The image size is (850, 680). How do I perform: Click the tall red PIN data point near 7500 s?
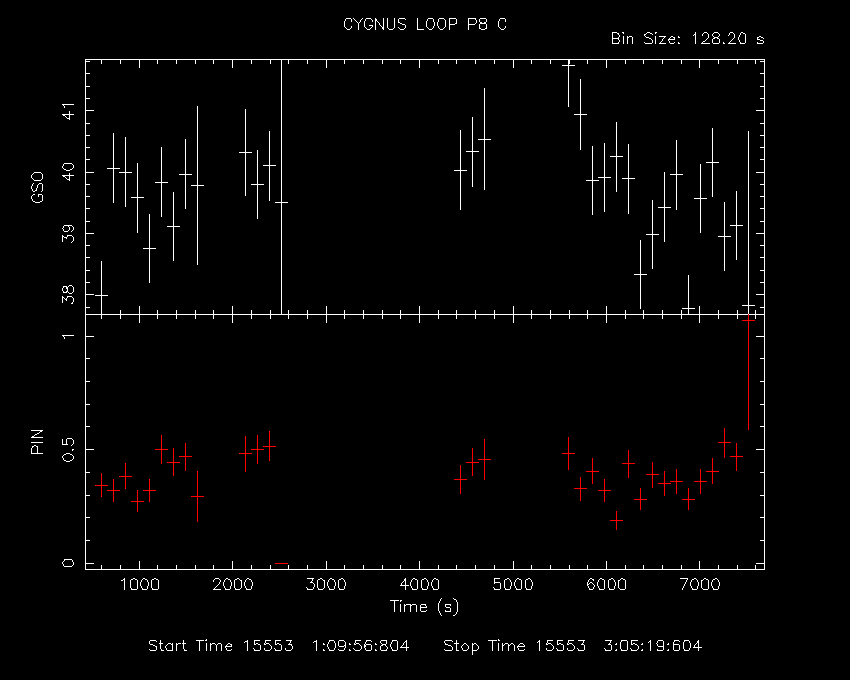pos(749,372)
